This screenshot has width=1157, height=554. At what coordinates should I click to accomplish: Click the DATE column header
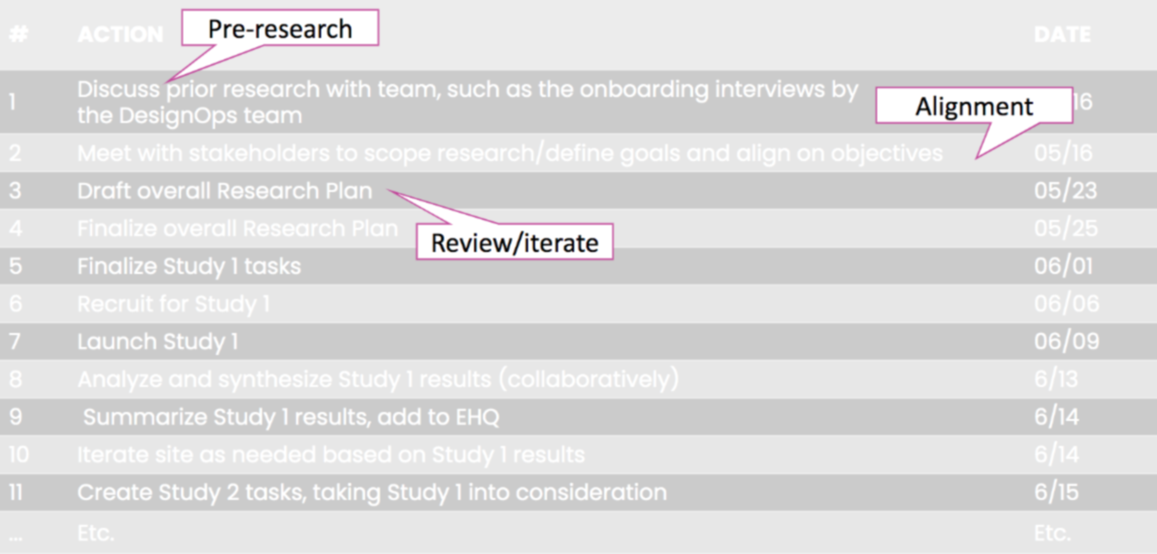point(1062,35)
